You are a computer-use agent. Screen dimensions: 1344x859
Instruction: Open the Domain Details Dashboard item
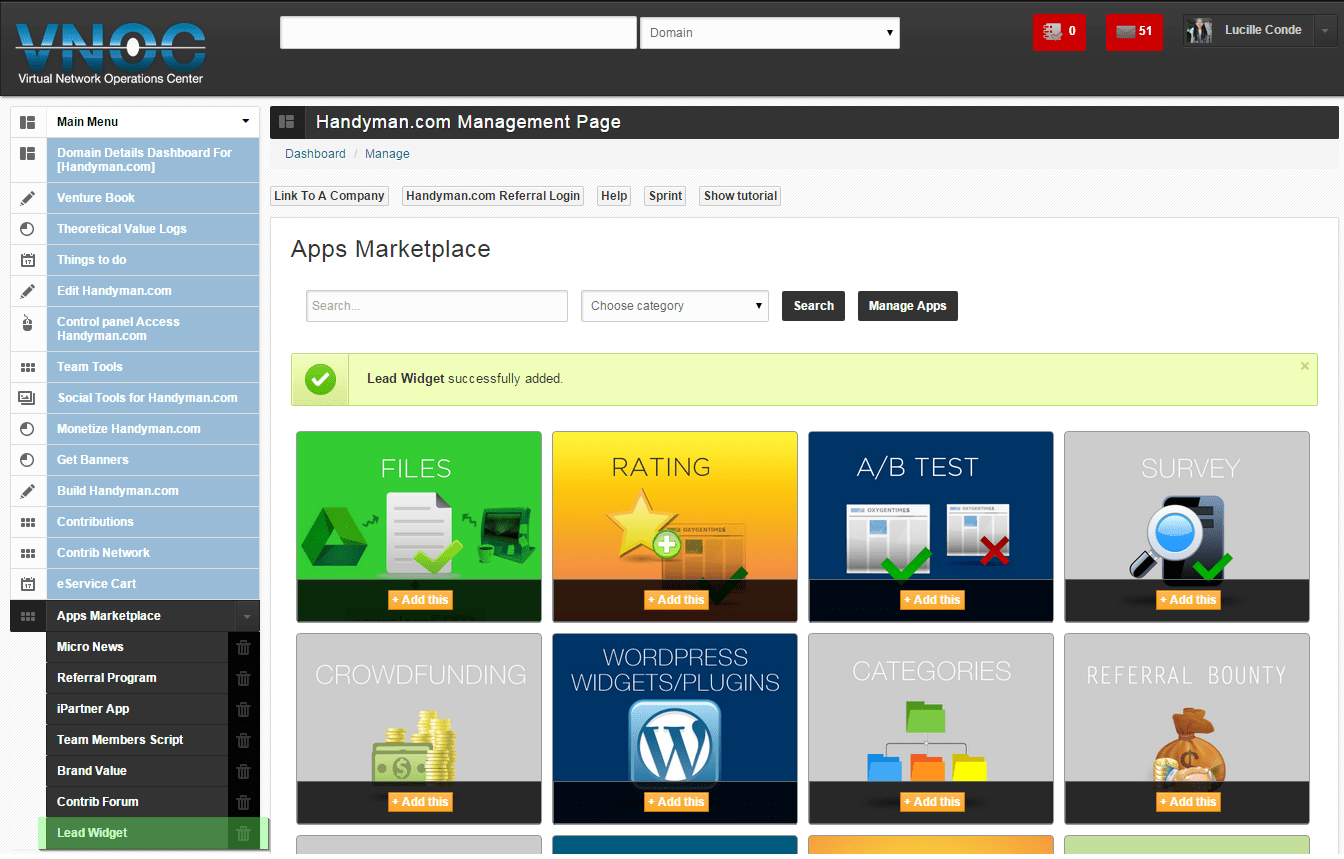[153, 160]
